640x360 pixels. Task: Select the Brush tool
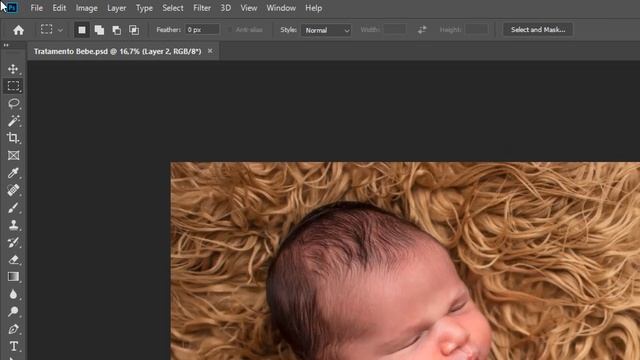click(x=13, y=208)
